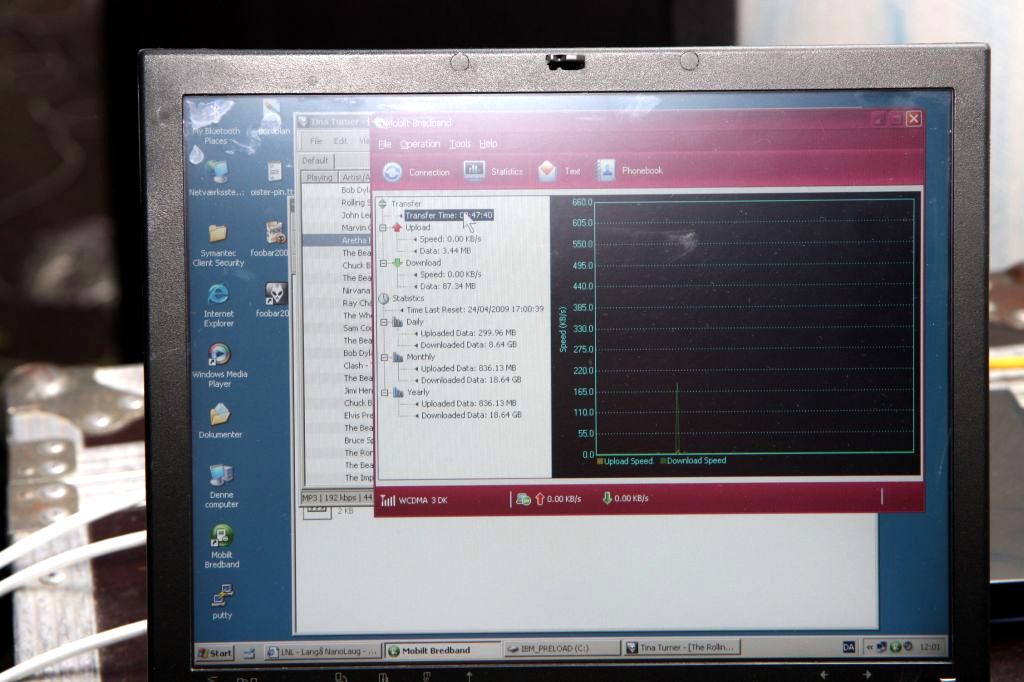This screenshot has width=1024, height=682.
Task: Select 'Speed: 0.00 KB/s' under Download
Action: click(451, 274)
